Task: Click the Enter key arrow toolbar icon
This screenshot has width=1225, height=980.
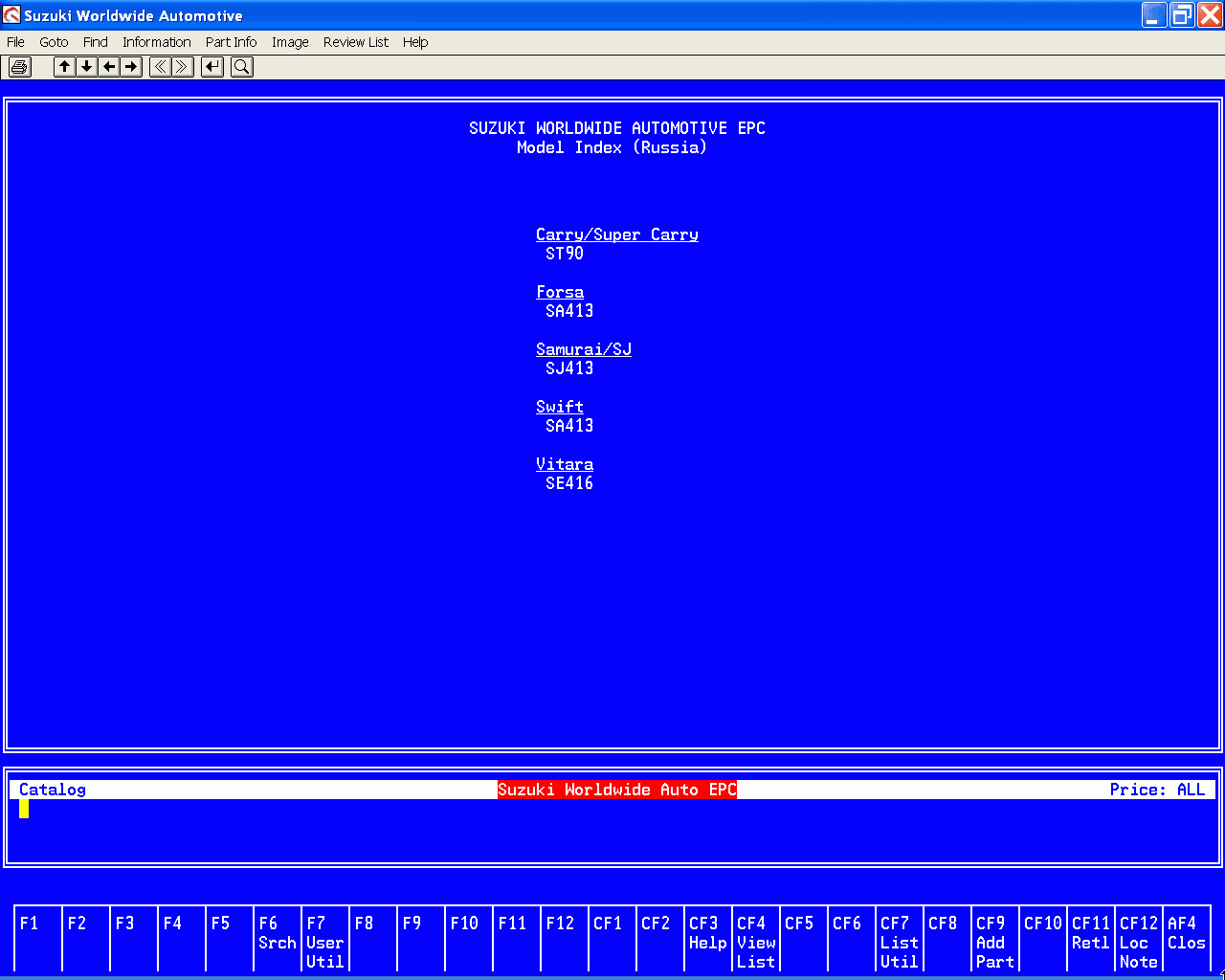Action: [x=212, y=67]
